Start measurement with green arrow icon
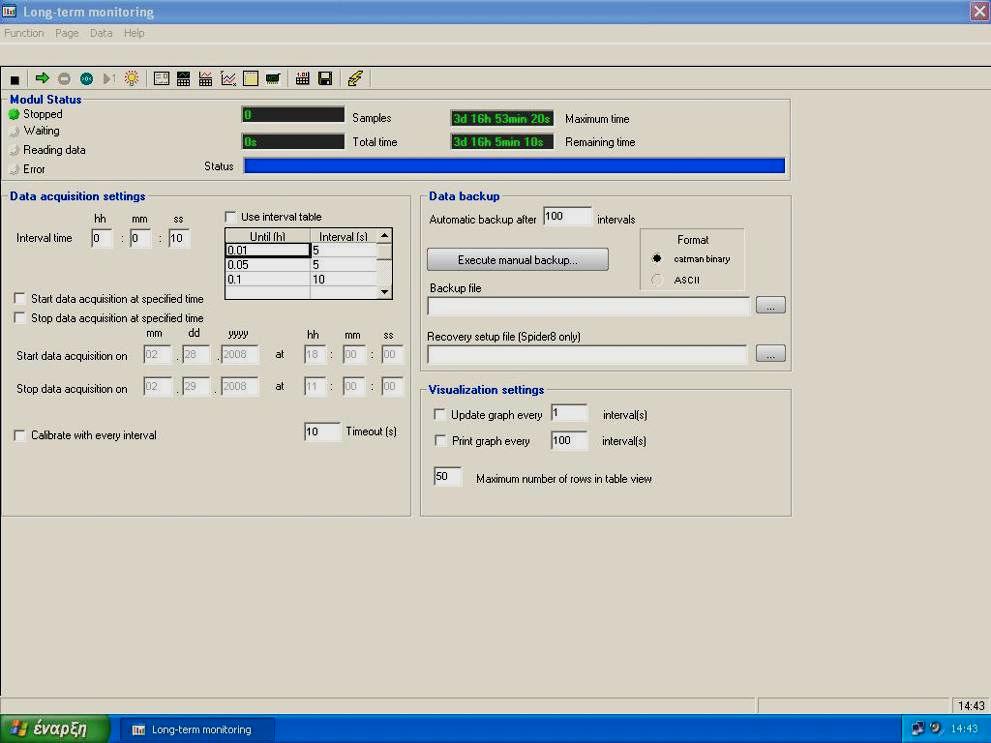 point(42,78)
